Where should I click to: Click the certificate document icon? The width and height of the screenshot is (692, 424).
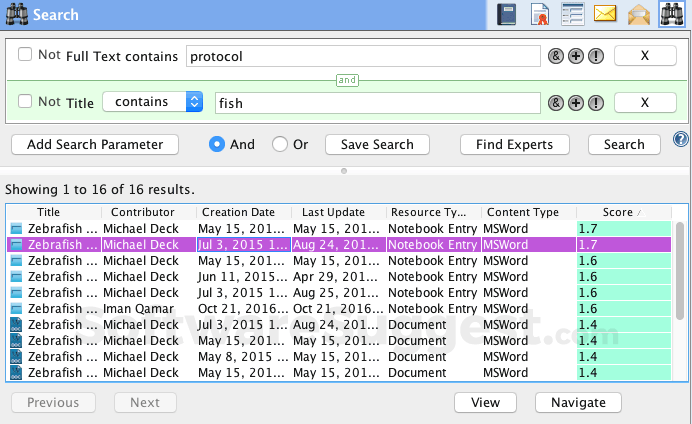540,14
